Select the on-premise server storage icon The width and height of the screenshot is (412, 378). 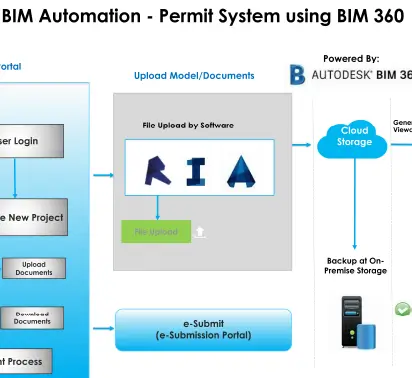pos(358,322)
